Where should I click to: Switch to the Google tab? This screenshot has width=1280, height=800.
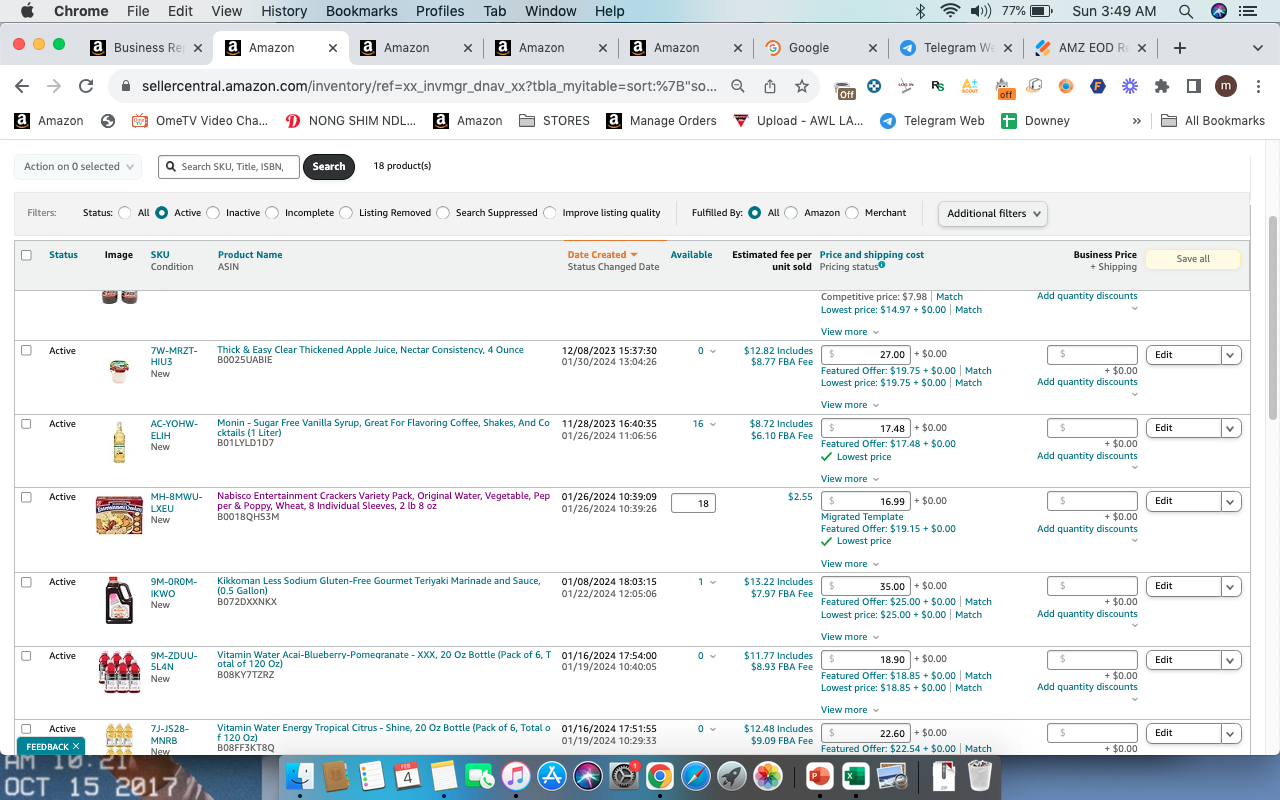tap(819, 47)
